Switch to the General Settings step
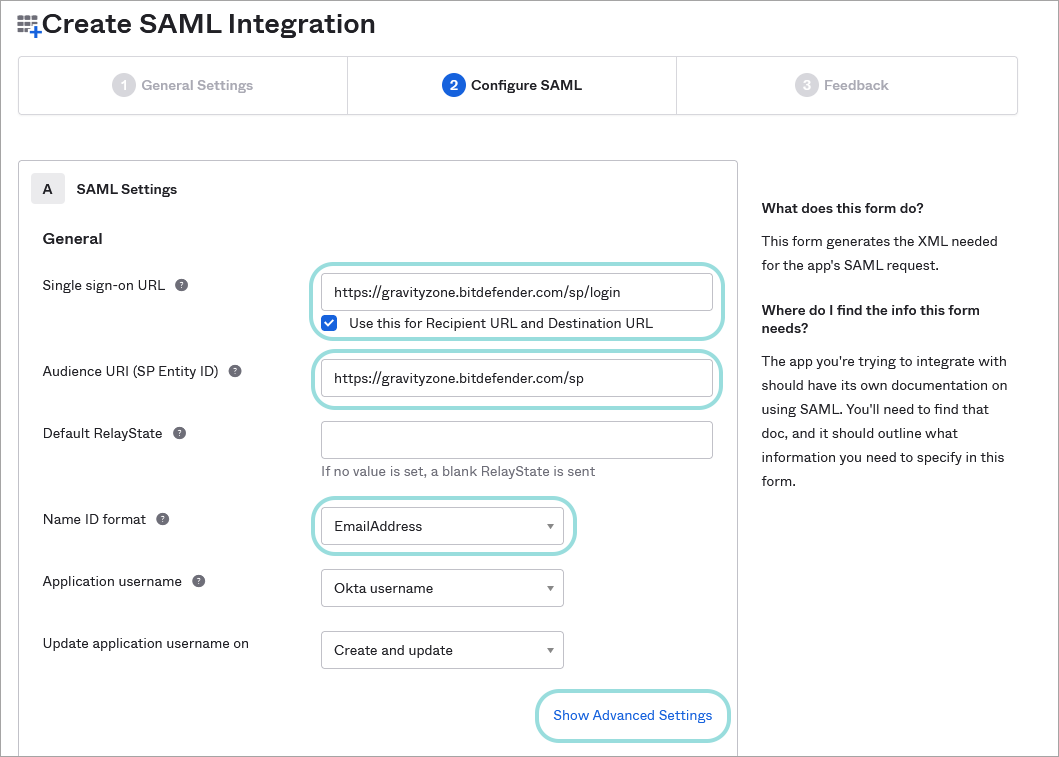 182,85
